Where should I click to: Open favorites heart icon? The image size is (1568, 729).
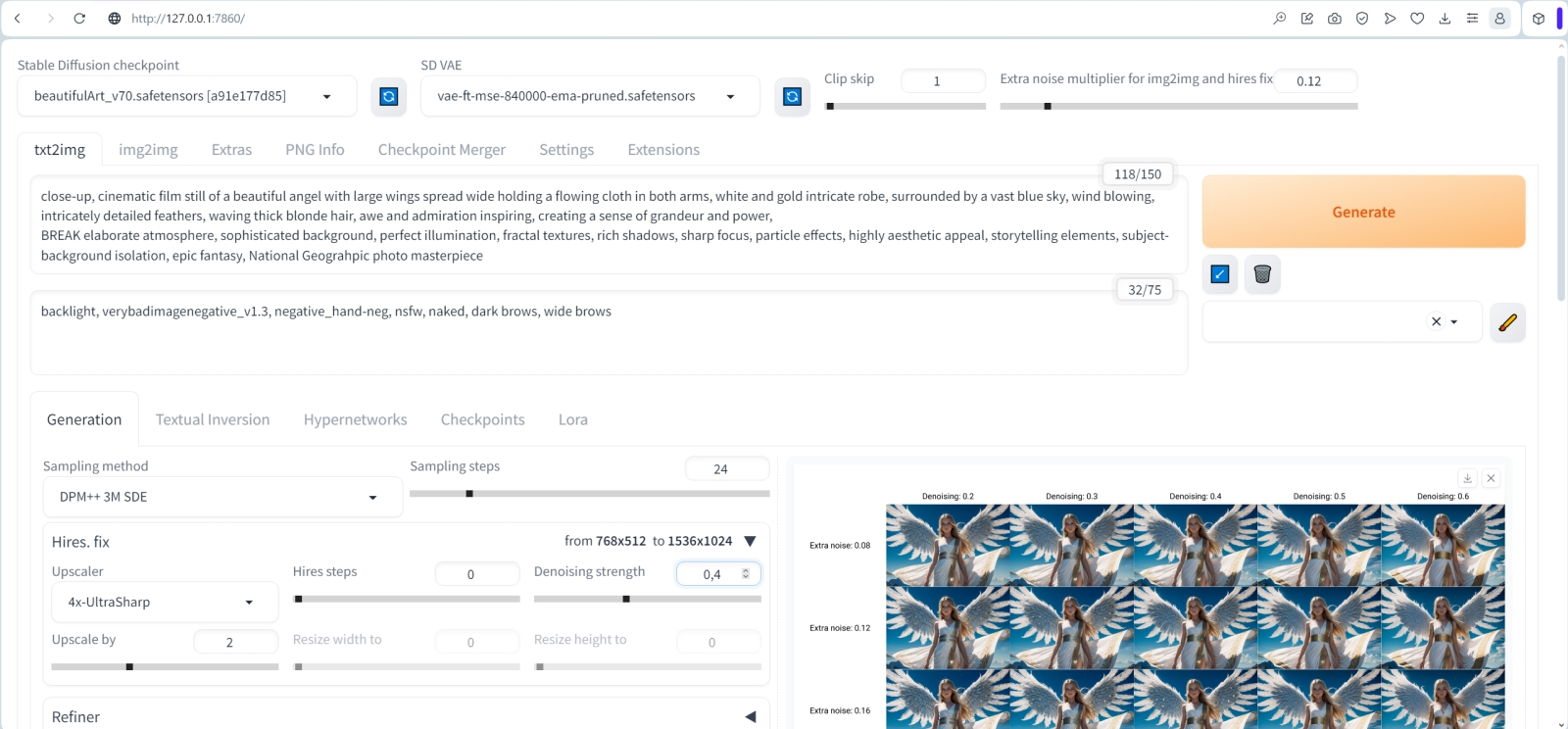pyautogui.click(x=1417, y=19)
